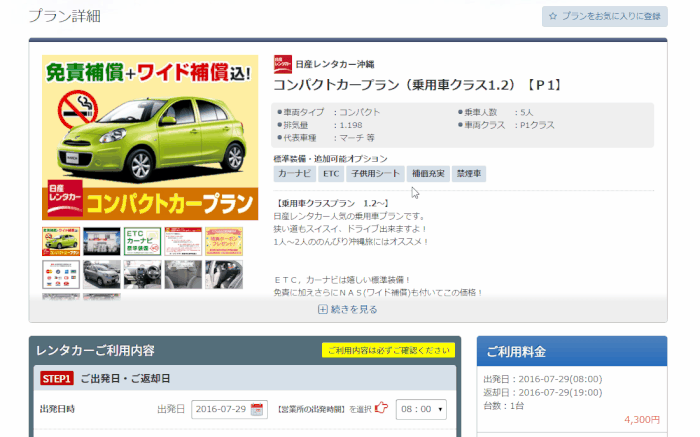This screenshot has width=700, height=437.
Task: Click the 日産レンタカー logo beside the company name
Action: (x=283, y=64)
